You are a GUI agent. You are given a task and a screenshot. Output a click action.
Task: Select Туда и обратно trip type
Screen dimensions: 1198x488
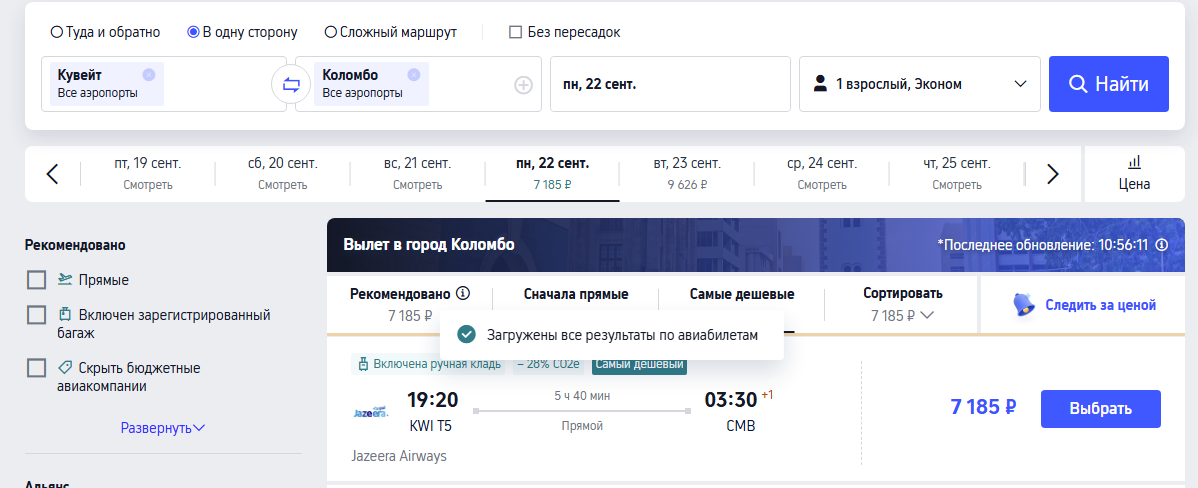105,32
